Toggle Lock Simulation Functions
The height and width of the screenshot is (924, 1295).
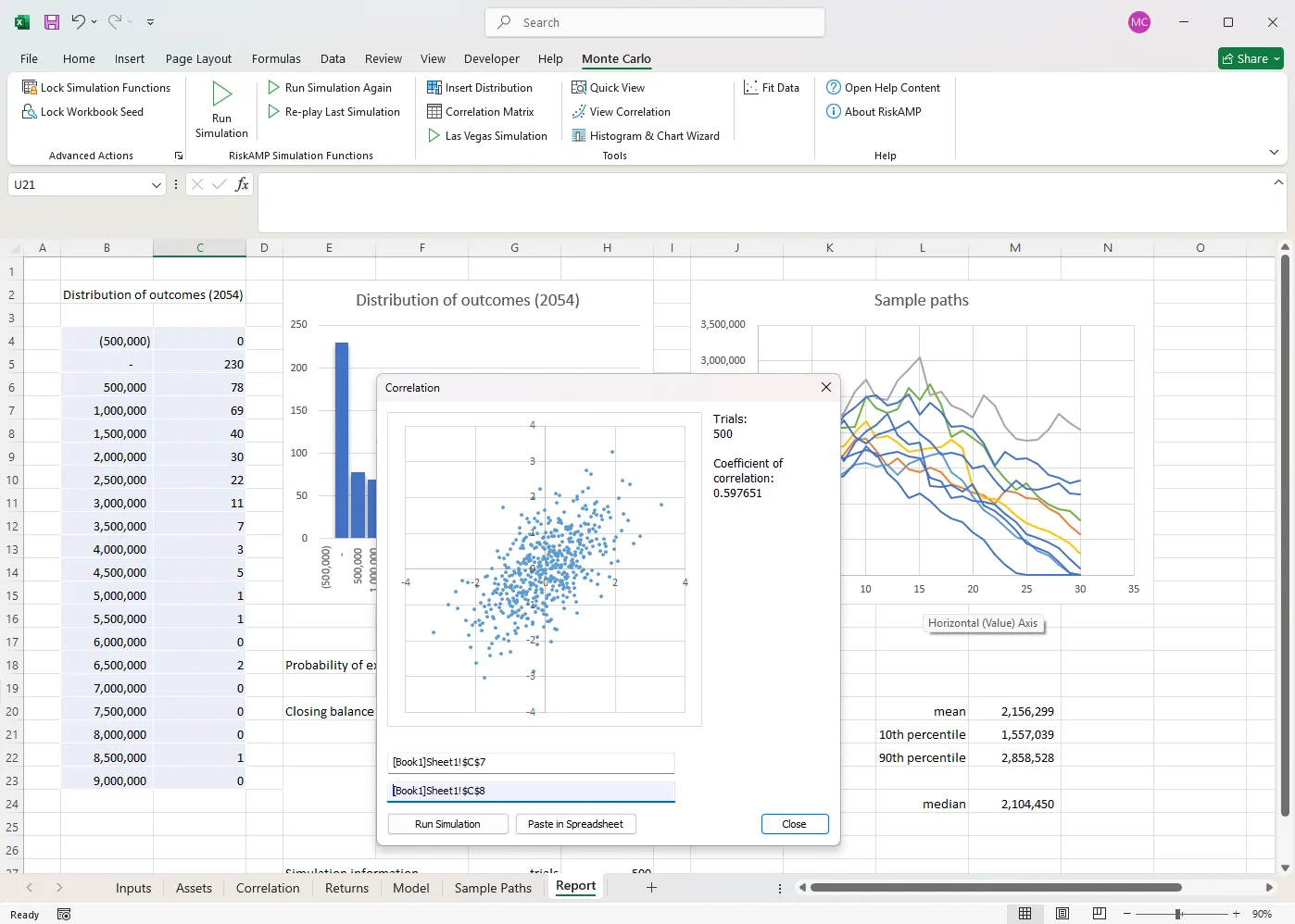(x=96, y=87)
